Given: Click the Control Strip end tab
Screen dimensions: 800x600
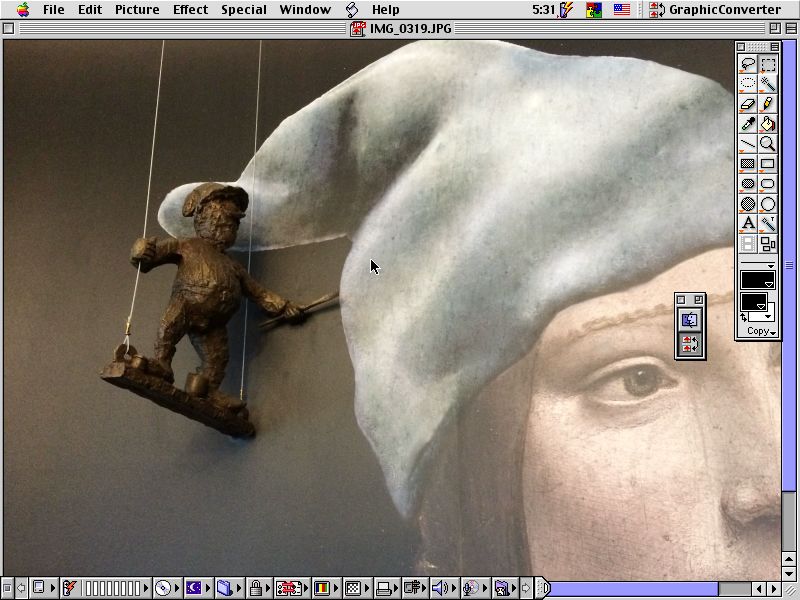Looking at the screenshot, I should [544, 588].
